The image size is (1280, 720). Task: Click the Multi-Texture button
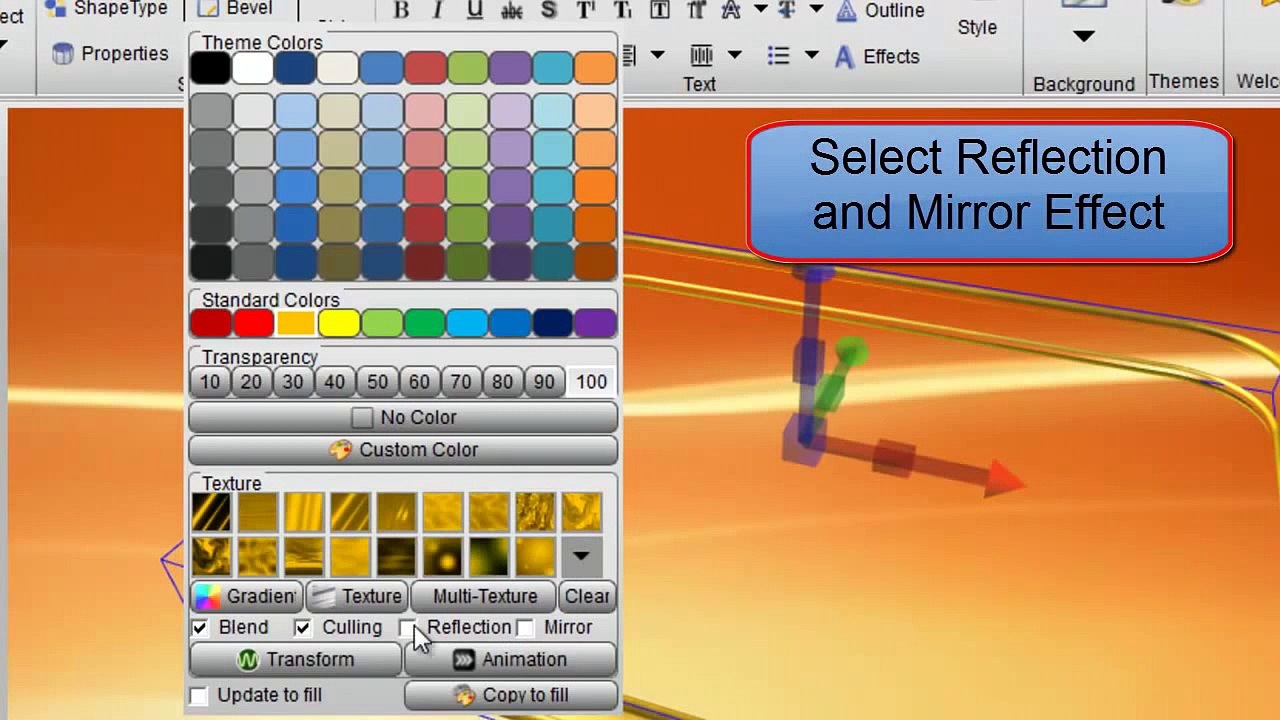pyautogui.click(x=485, y=596)
